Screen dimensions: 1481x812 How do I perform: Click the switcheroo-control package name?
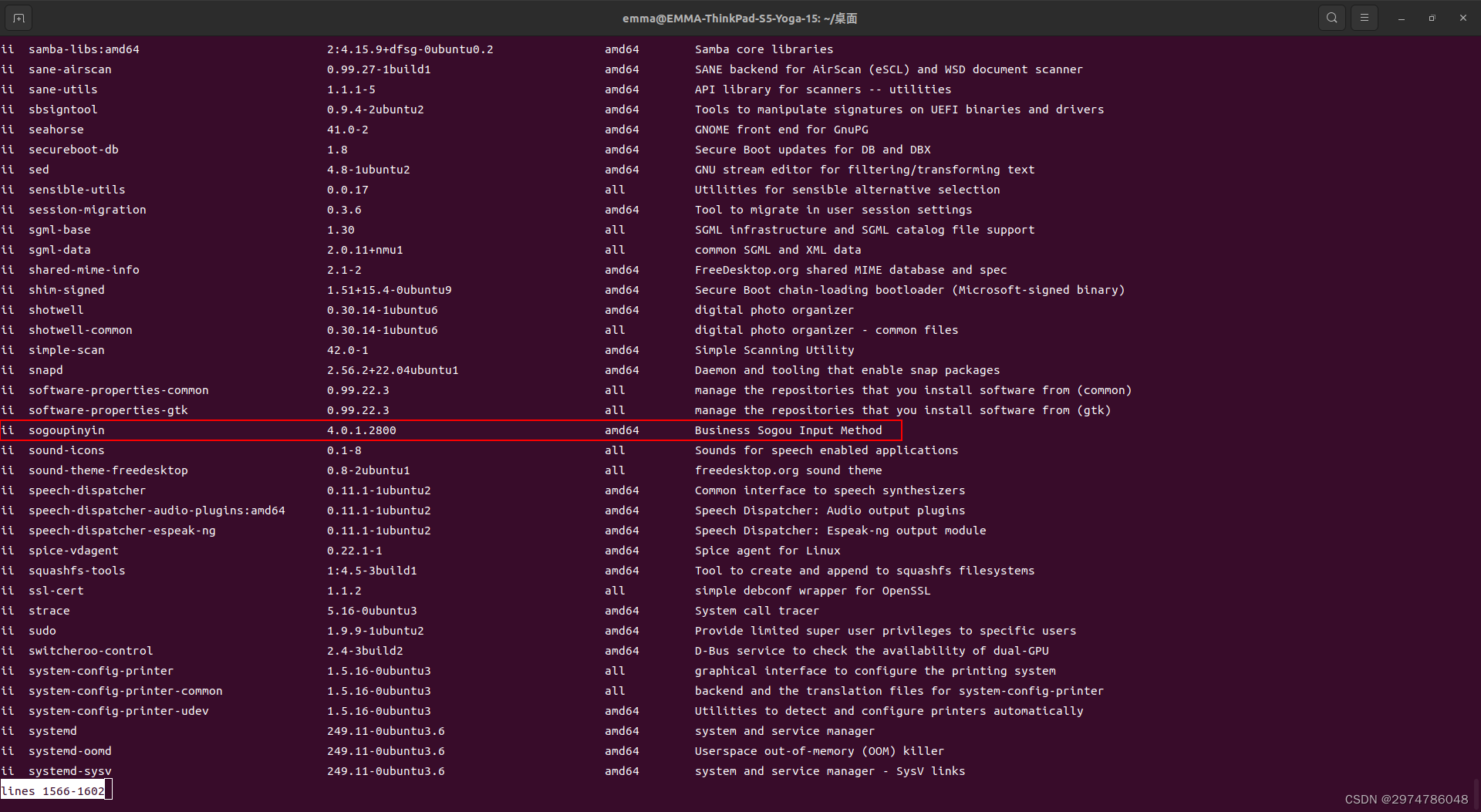(91, 651)
